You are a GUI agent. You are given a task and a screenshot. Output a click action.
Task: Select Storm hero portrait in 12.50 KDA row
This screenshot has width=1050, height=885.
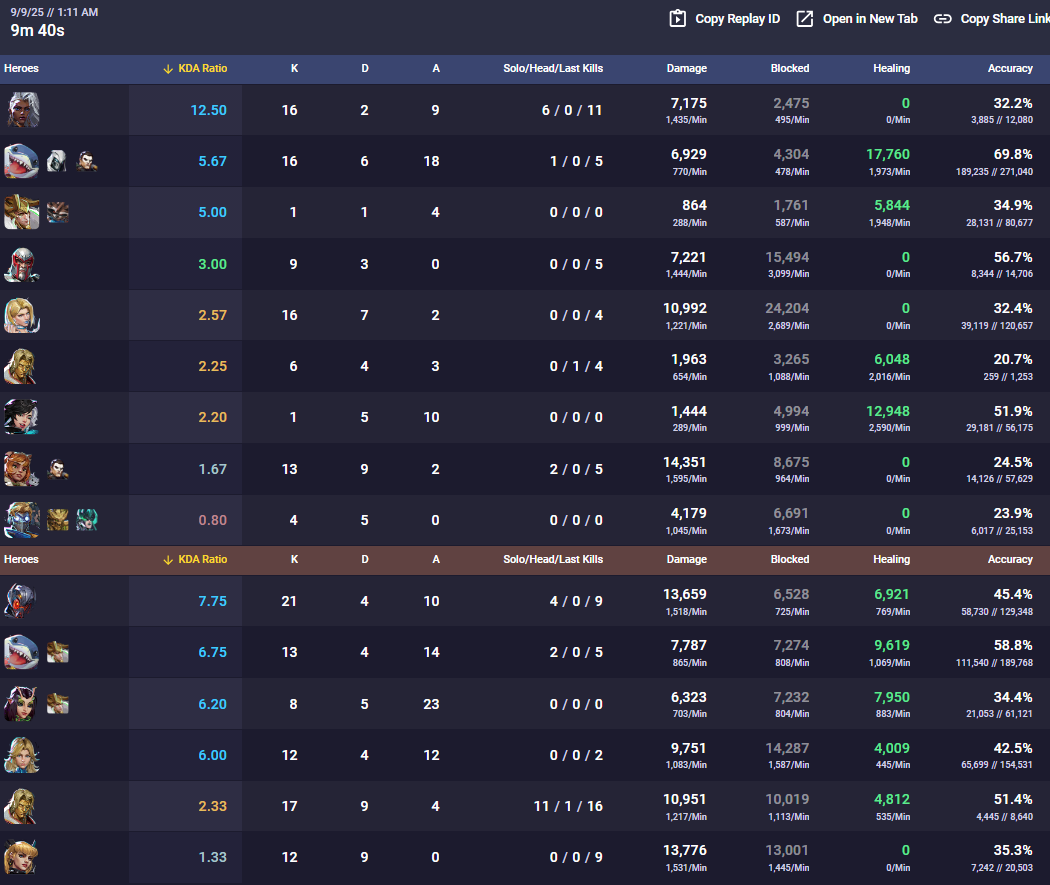23,110
